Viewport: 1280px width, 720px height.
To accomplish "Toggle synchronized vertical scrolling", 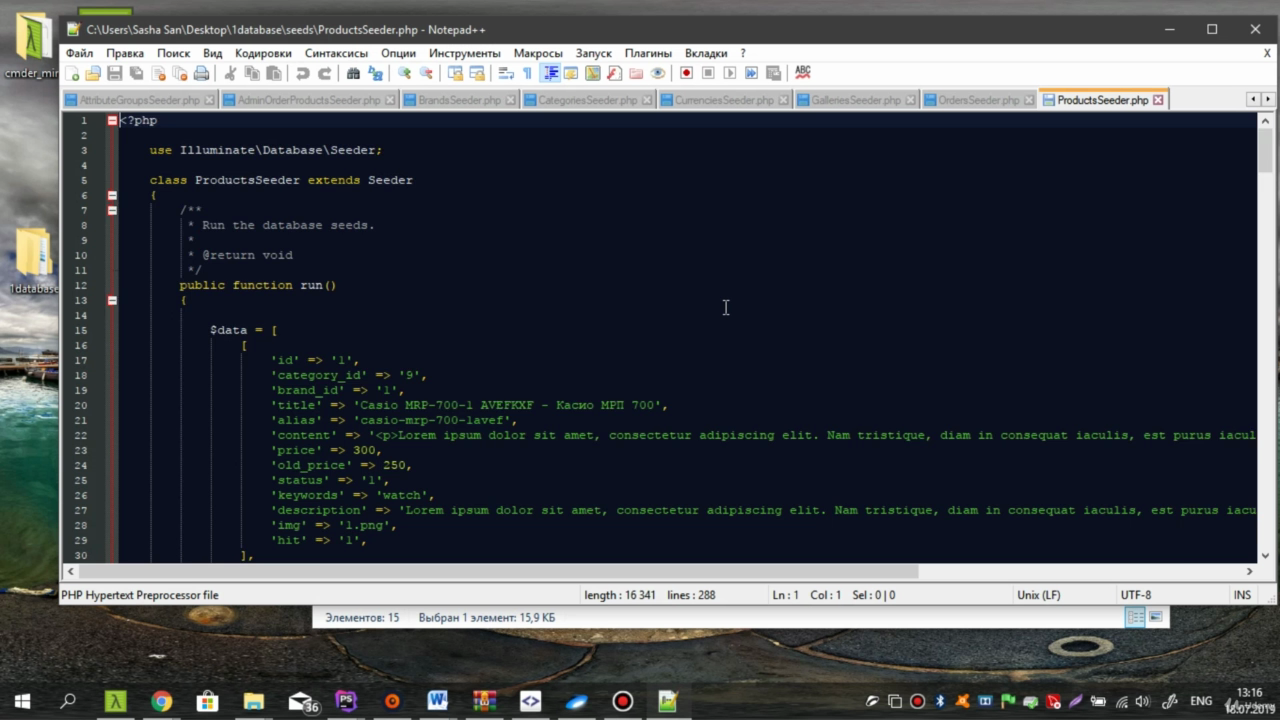I will pos(455,73).
